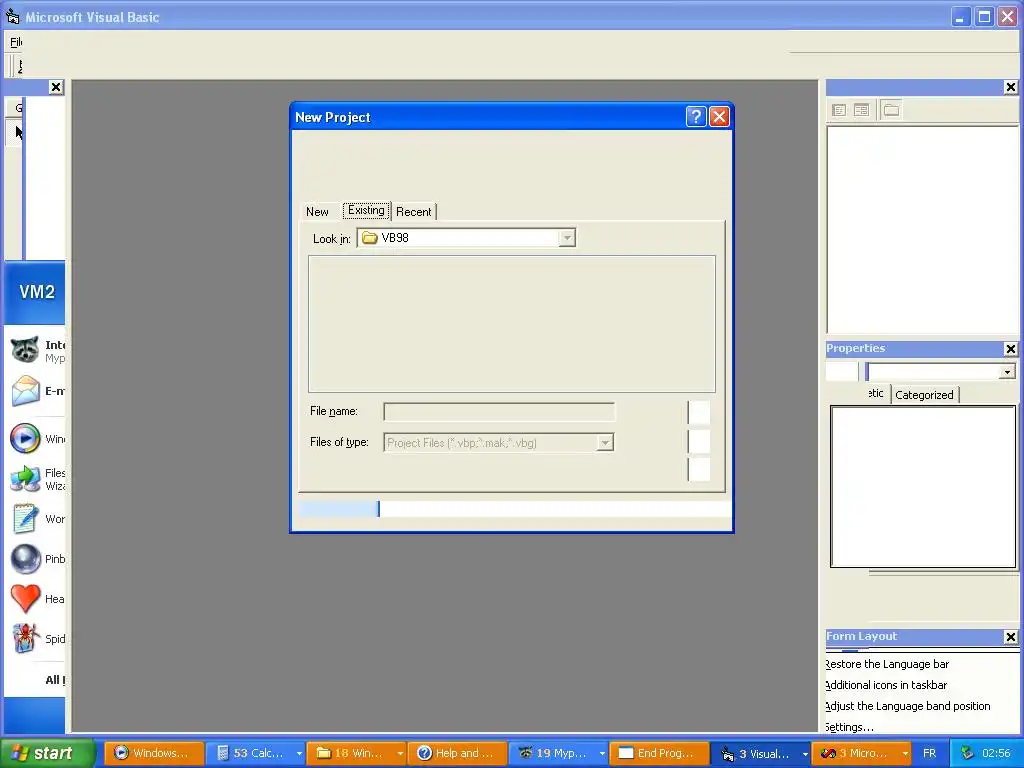Switch to Help and Support taskbar button
Image resolution: width=1024 pixels, height=768 pixels.
click(x=458, y=753)
